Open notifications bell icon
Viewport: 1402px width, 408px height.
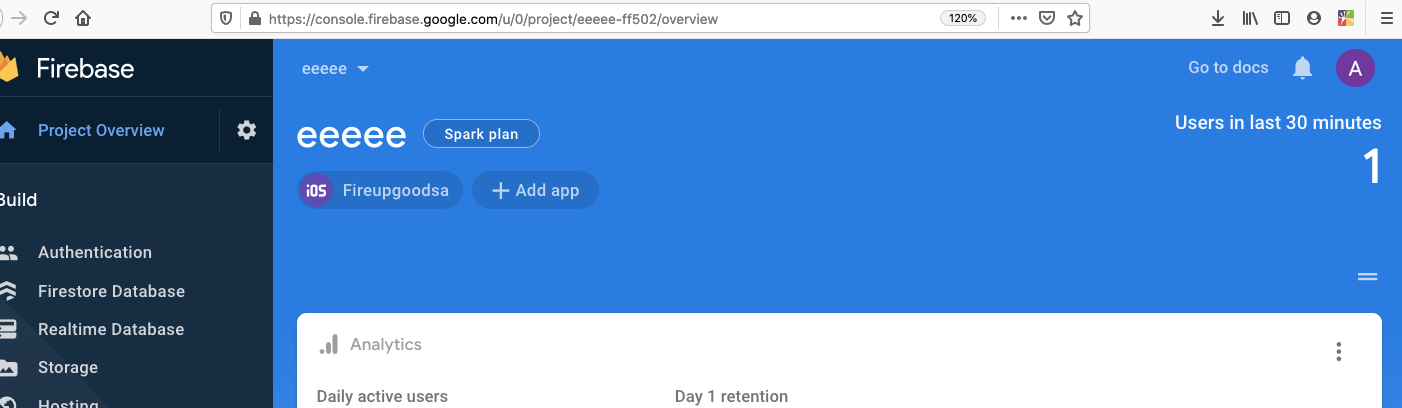1302,68
